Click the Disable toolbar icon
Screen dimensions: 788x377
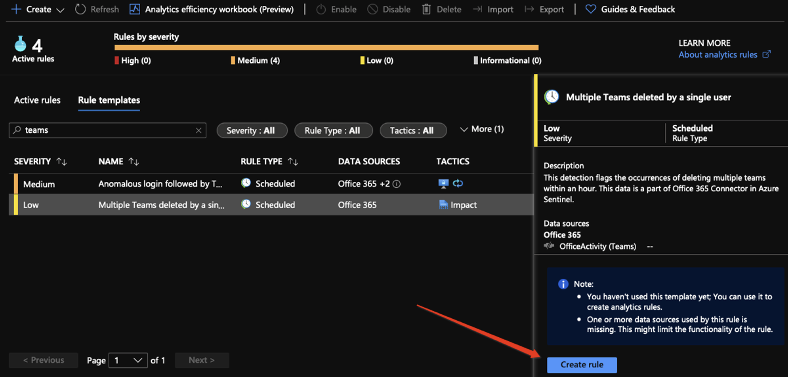[x=372, y=10]
